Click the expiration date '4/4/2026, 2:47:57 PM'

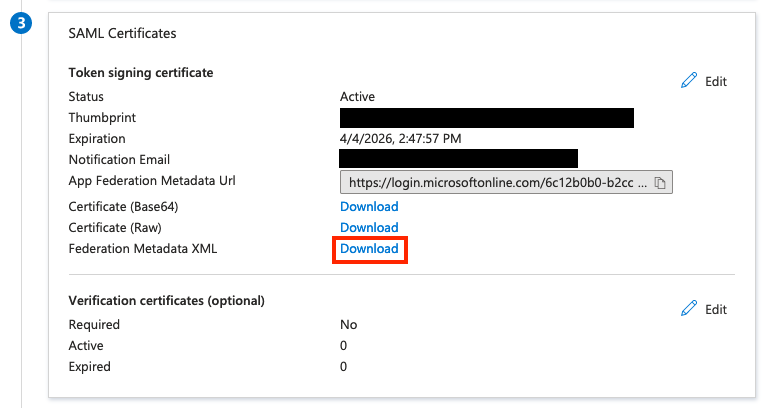(401, 139)
